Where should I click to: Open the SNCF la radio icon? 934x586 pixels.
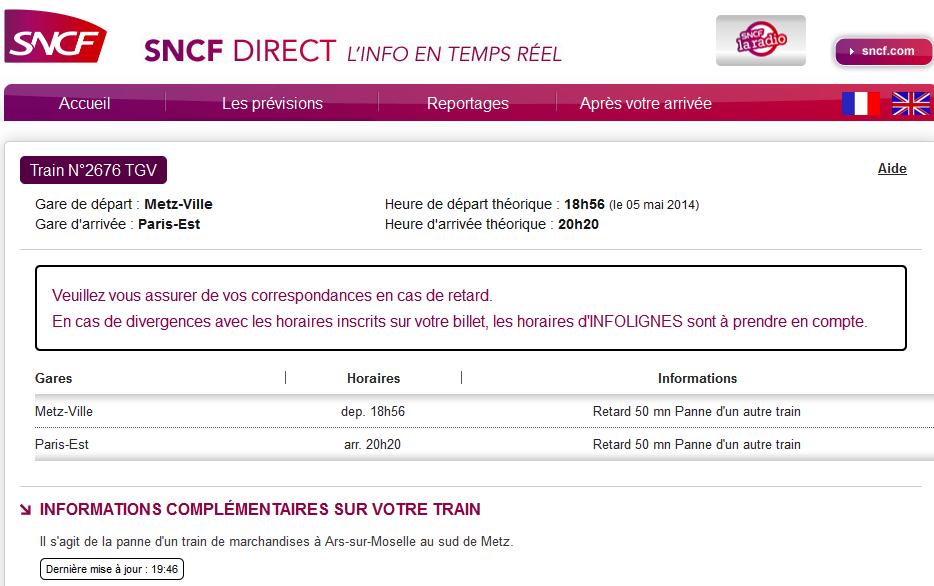pos(761,40)
